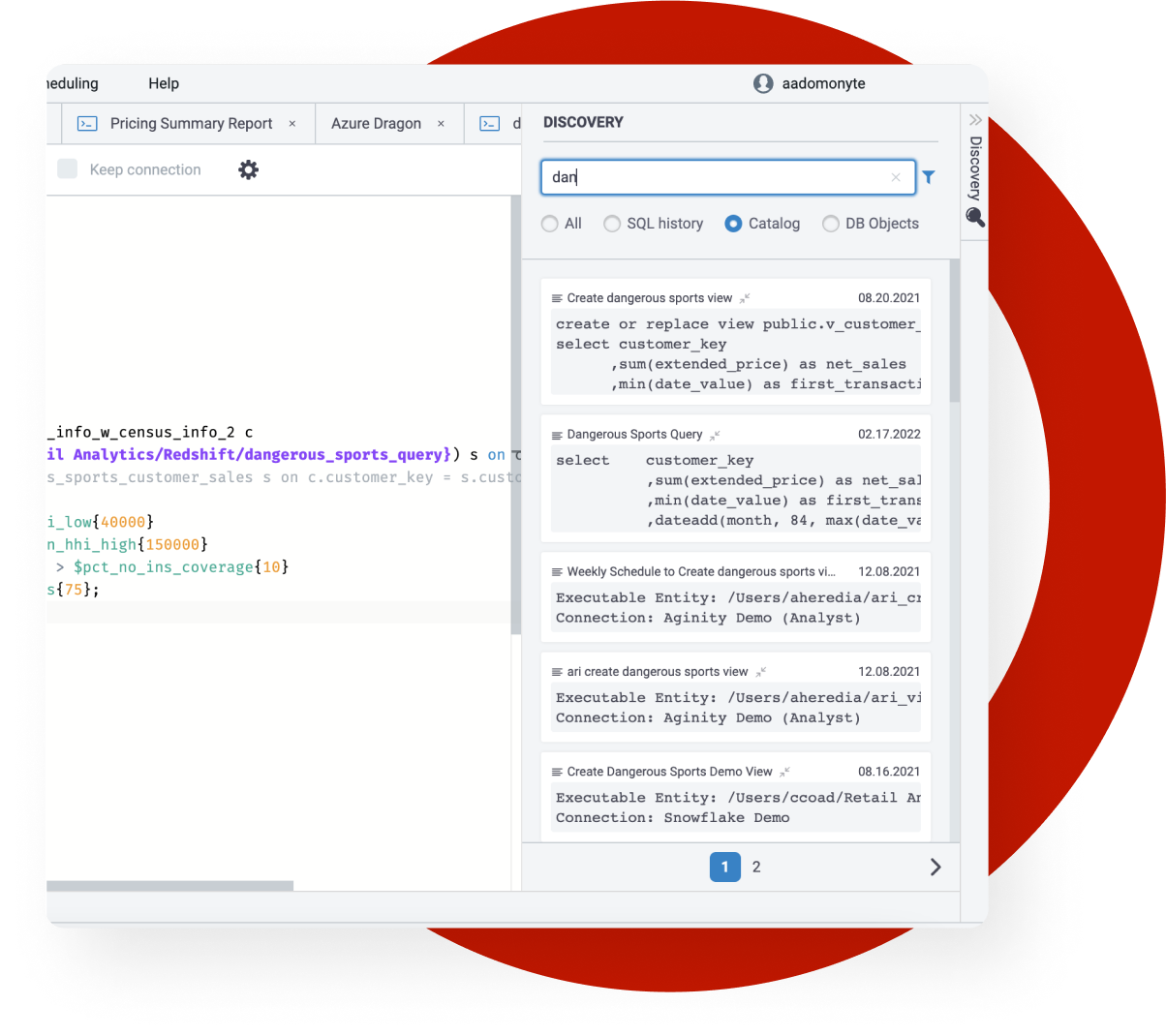Viewport: 1166px width, 1036px height.
Task: Click the list icon beside ari create dangerous sports view
Action: pos(557,672)
